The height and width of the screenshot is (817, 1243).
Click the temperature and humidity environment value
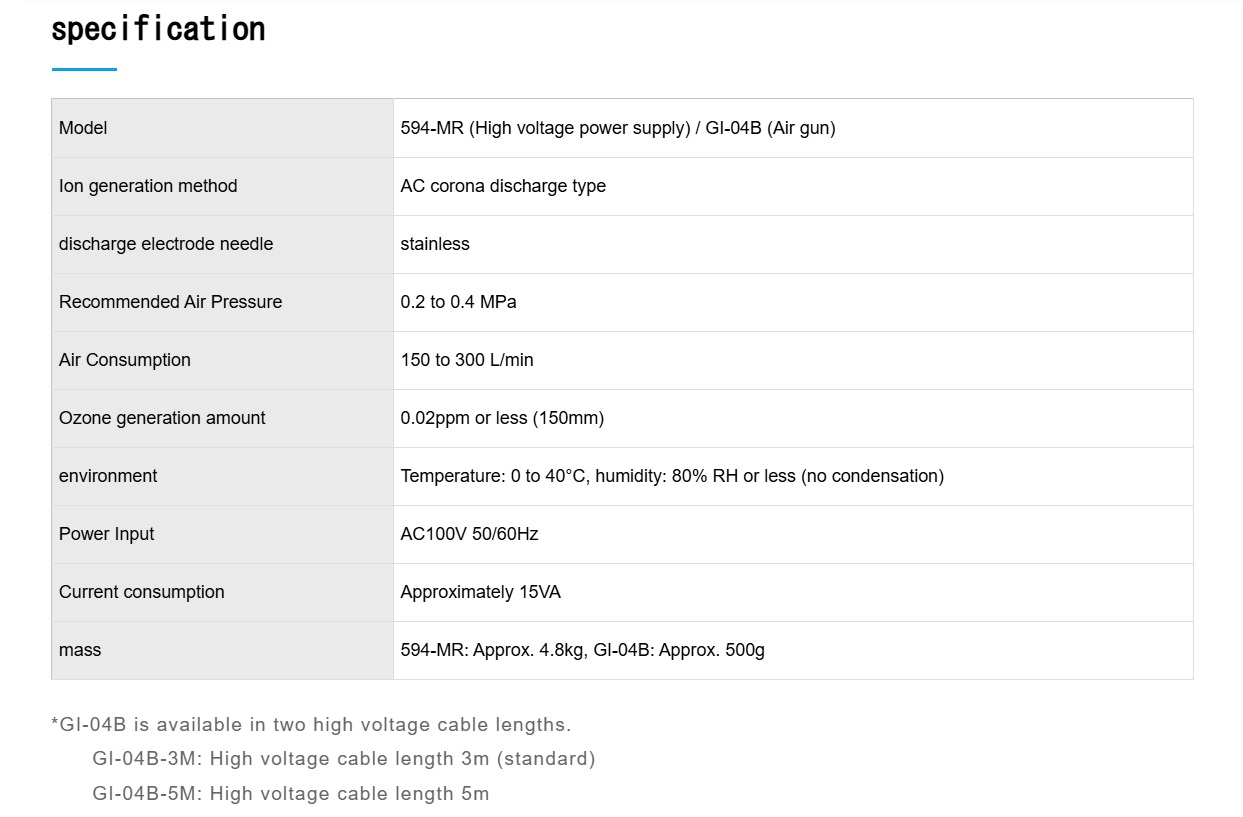pyautogui.click(x=672, y=476)
